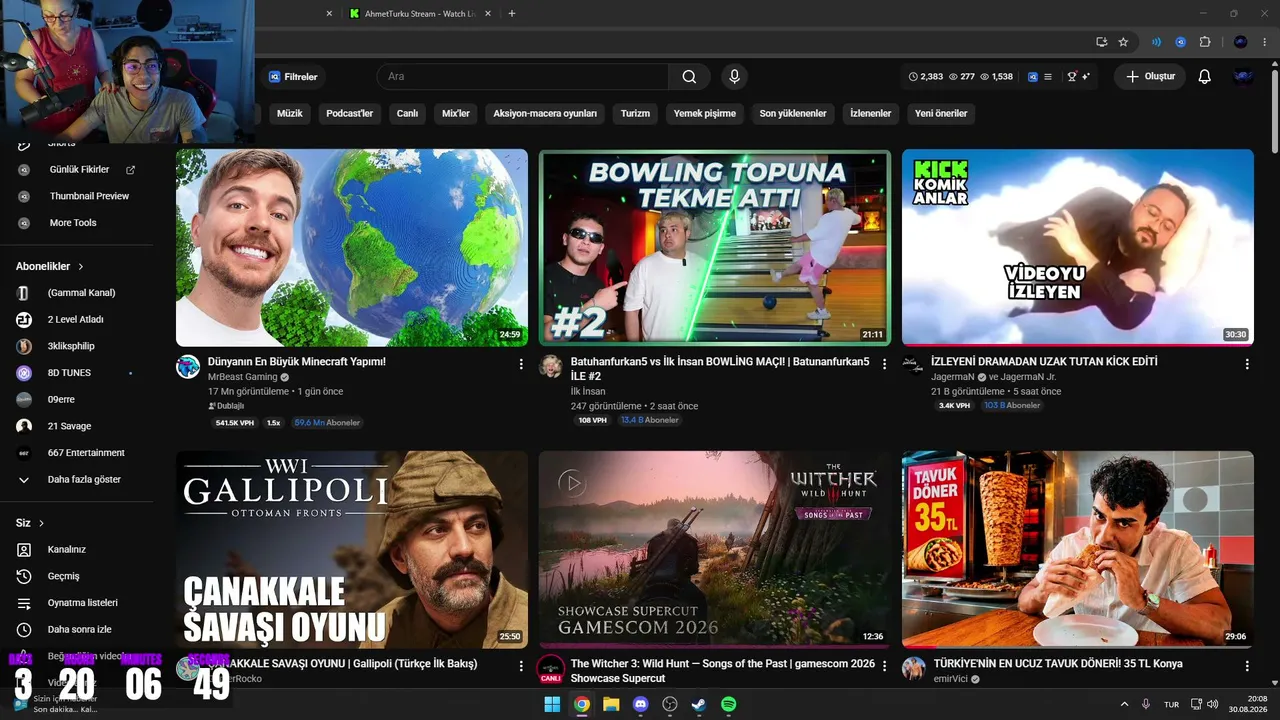Open Spotify from the taskbar
Viewport: 1280px width, 720px height.
[729, 704]
